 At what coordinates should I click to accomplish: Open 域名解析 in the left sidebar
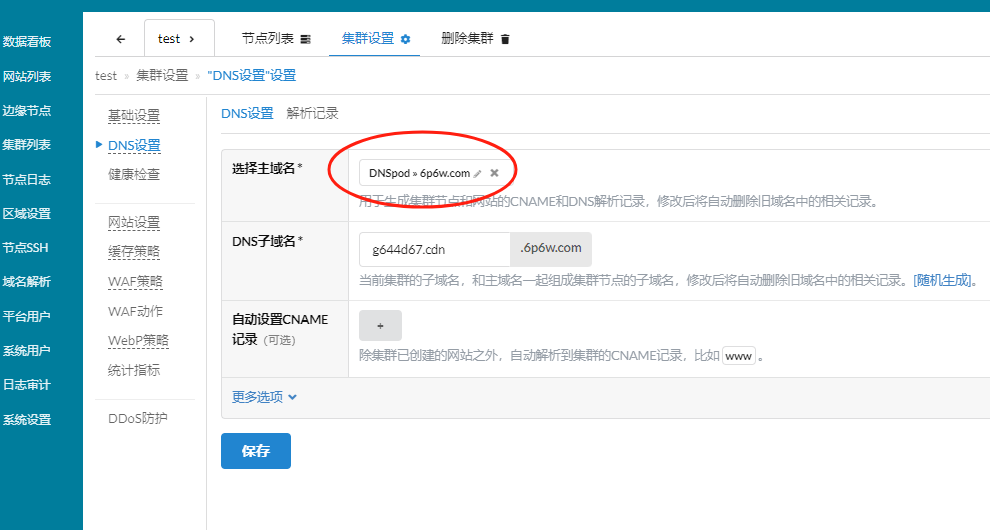(x=27, y=282)
